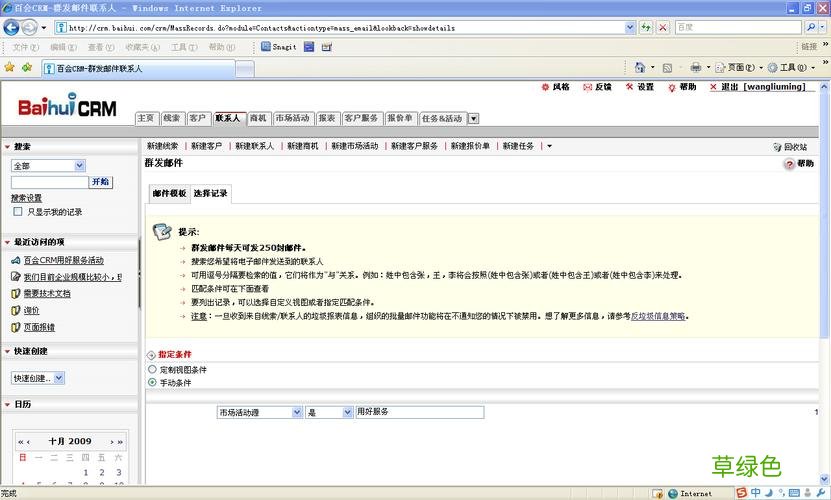Click the IE back navigation arrow
Image resolution: width=831 pixels, height=500 pixels.
[x=12, y=27]
